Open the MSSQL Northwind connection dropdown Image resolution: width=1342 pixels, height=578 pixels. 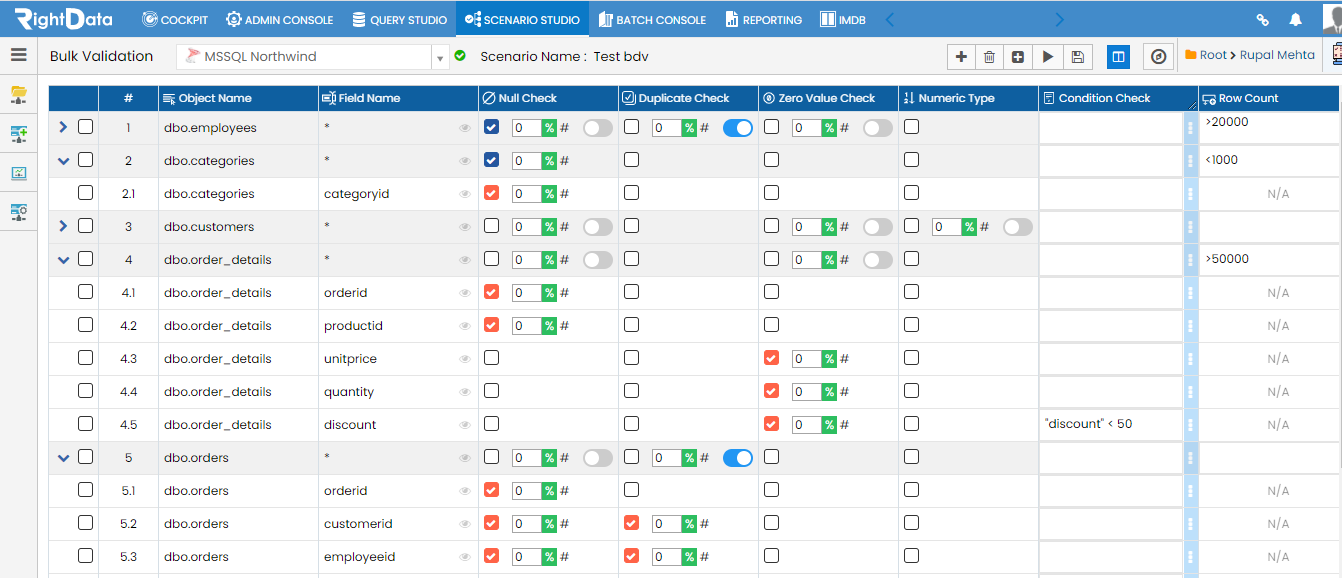440,58
